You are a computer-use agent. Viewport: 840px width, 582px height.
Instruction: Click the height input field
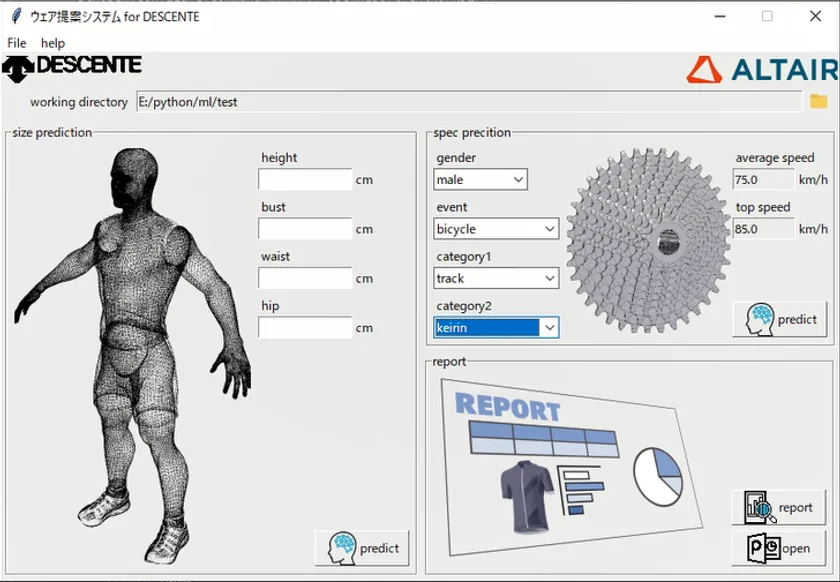(305, 180)
